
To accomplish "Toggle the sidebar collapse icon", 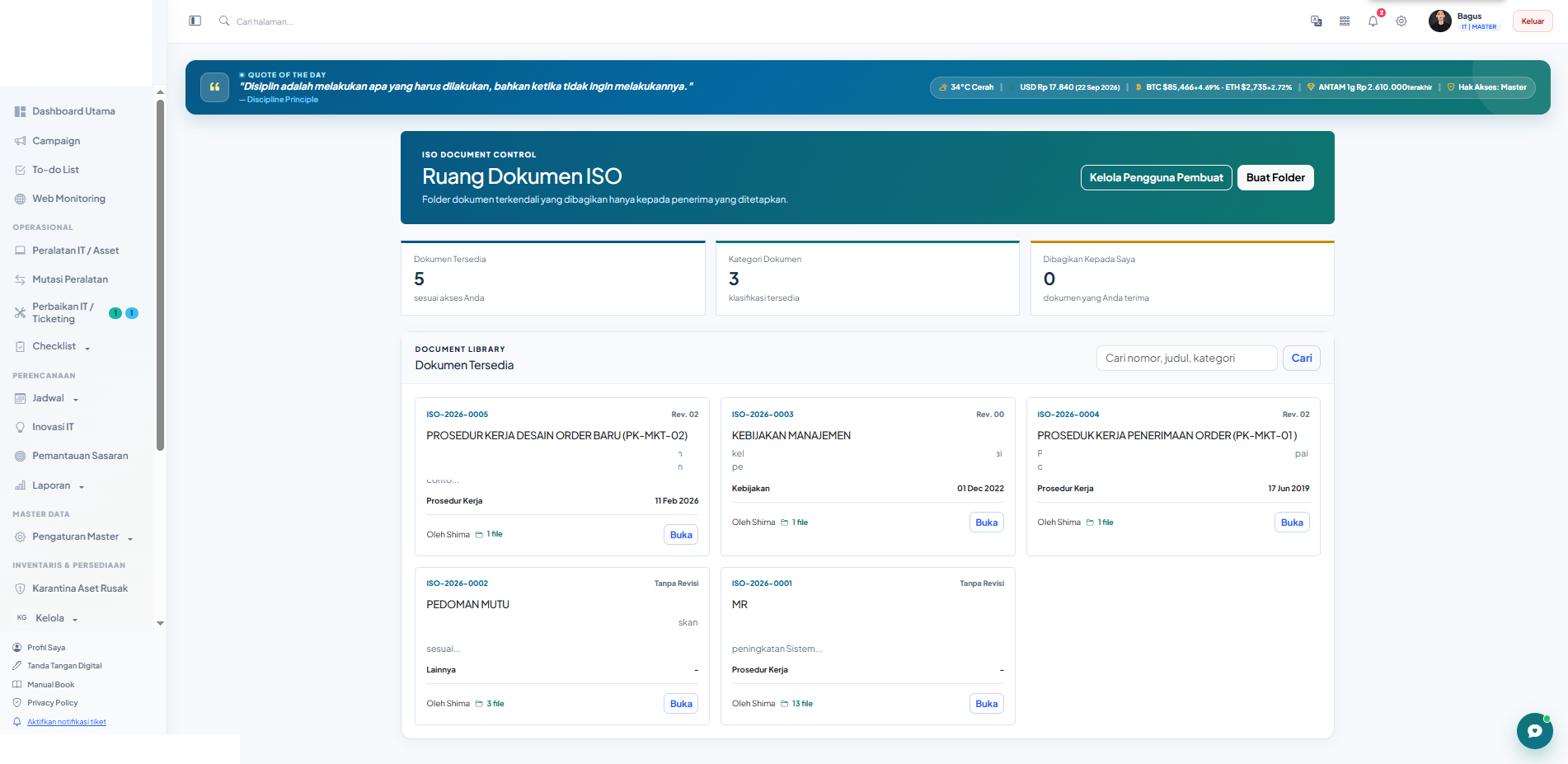I will point(195,21).
